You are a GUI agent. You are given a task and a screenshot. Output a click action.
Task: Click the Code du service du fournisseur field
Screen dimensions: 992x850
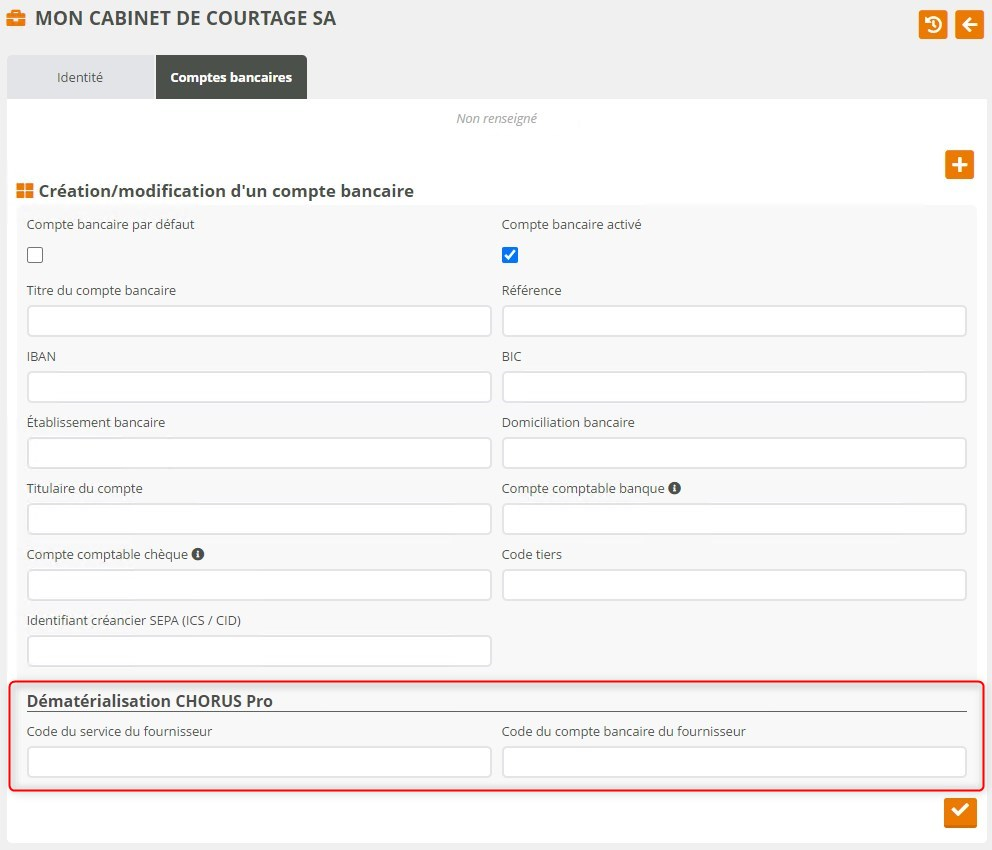259,762
